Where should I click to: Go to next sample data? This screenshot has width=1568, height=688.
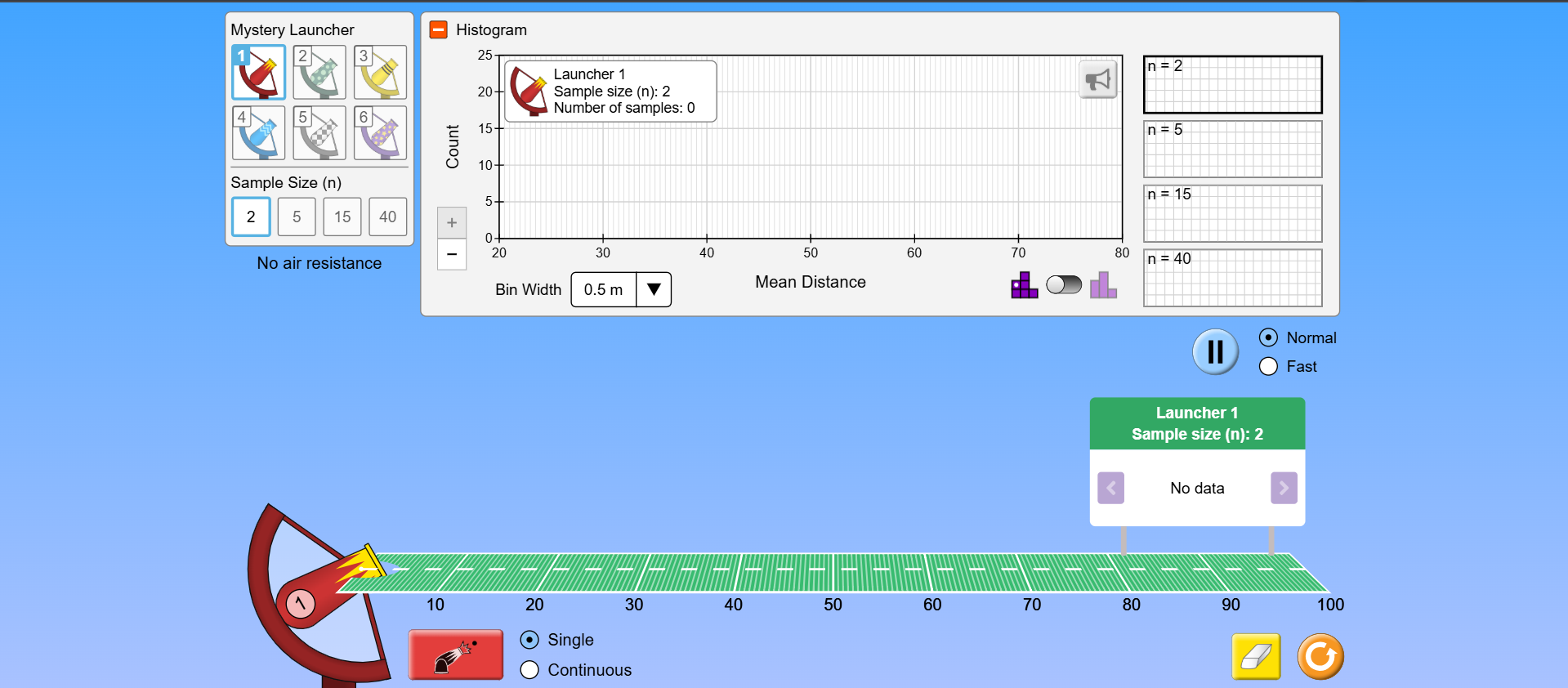coord(1284,488)
